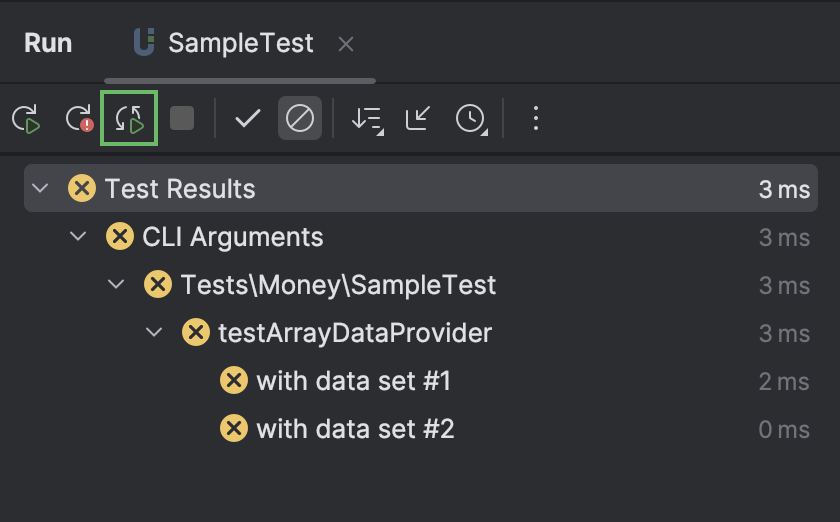Open the vertical three-dot more menu

coord(536,118)
